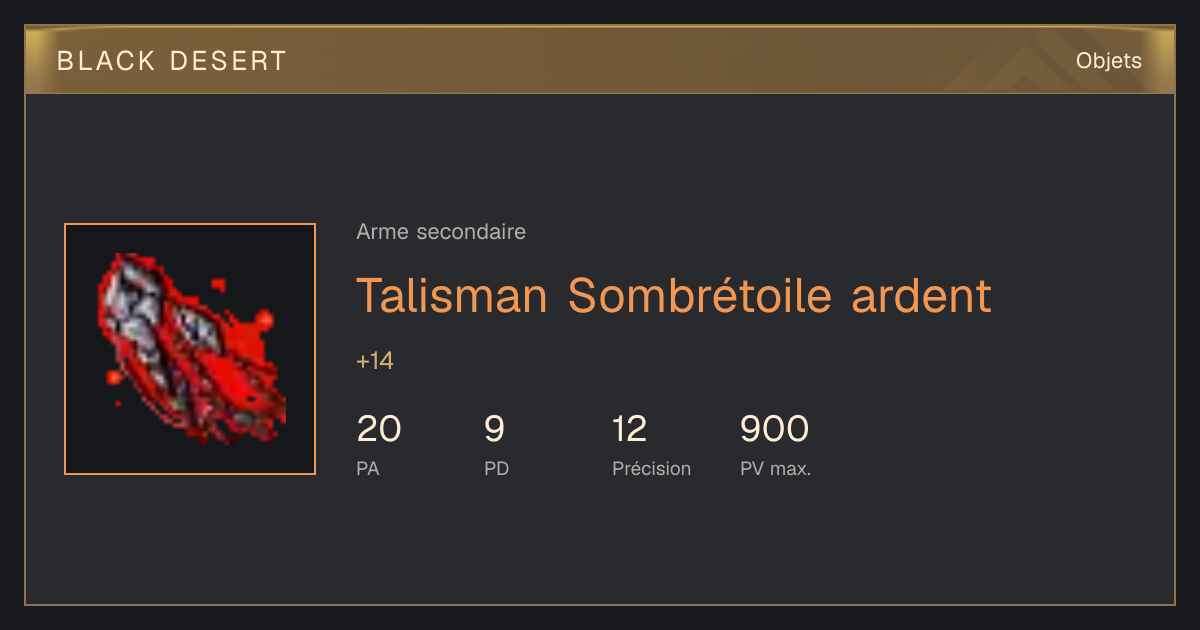Click the PA stat label
Screen dimensions: 1200x630
click(368, 468)
